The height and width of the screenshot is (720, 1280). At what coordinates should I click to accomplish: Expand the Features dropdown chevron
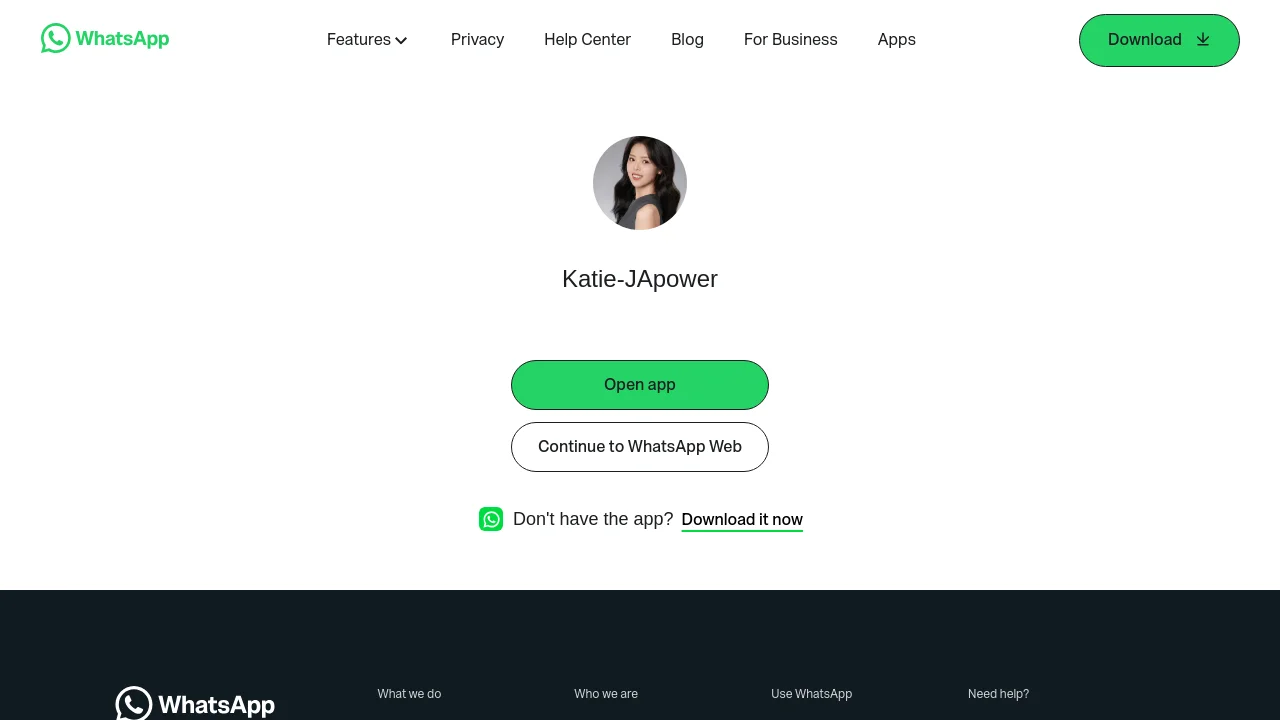click(x=401, y=41)
